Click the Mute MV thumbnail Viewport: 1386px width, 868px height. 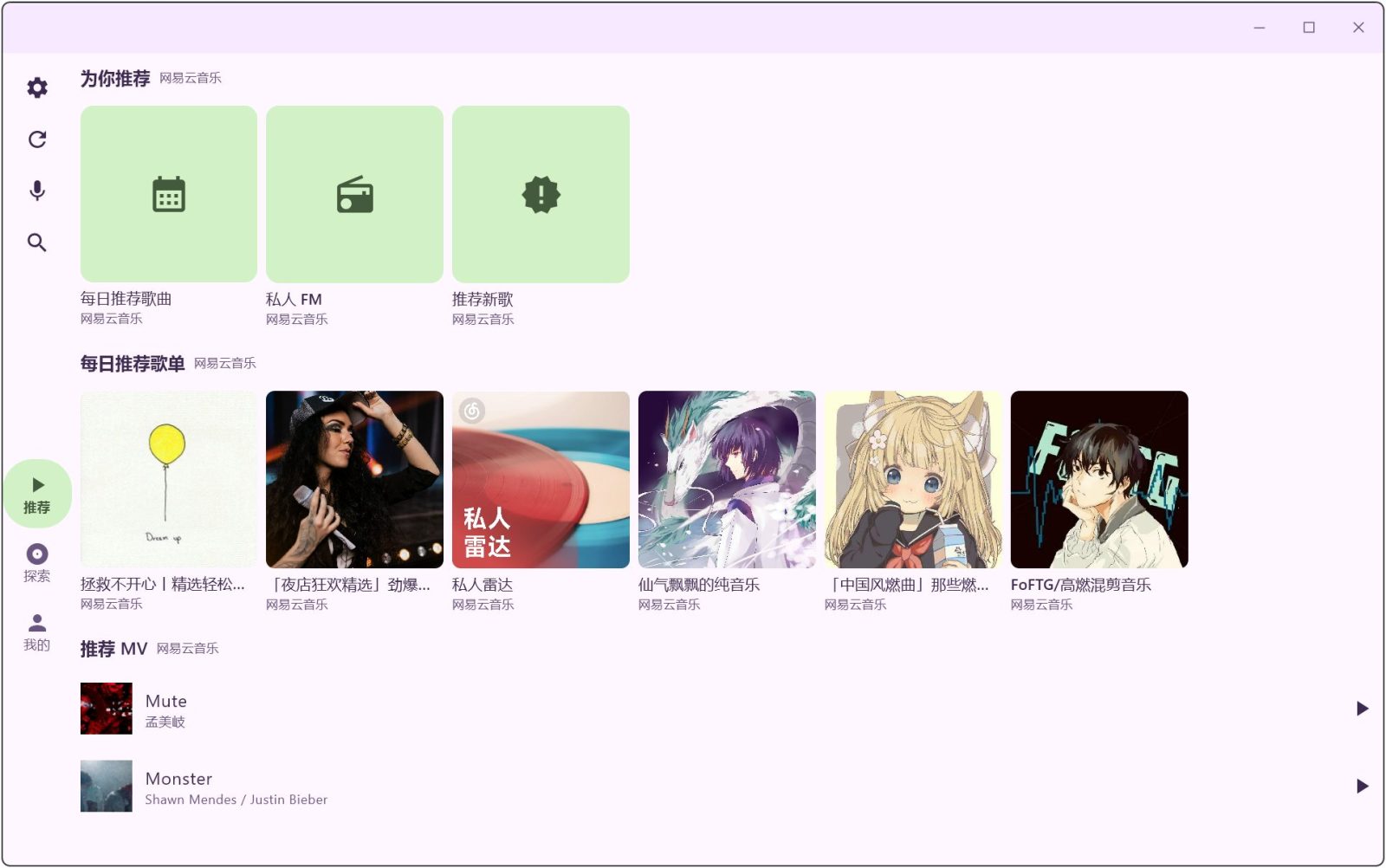[107, 709]
